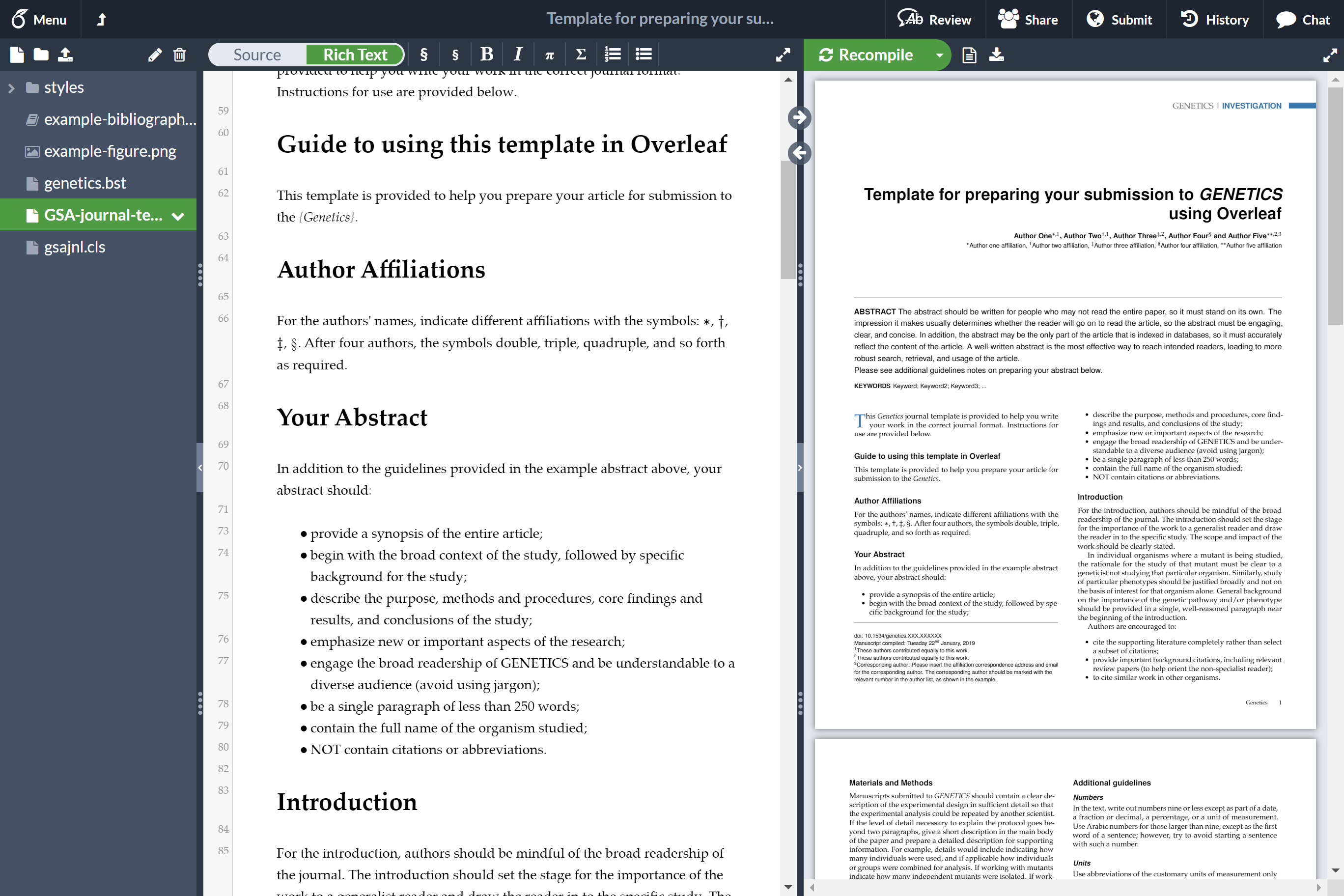Insert a numbered list
The width and height of the screenshot is (1344, 896).
click(x=612, y=55)
